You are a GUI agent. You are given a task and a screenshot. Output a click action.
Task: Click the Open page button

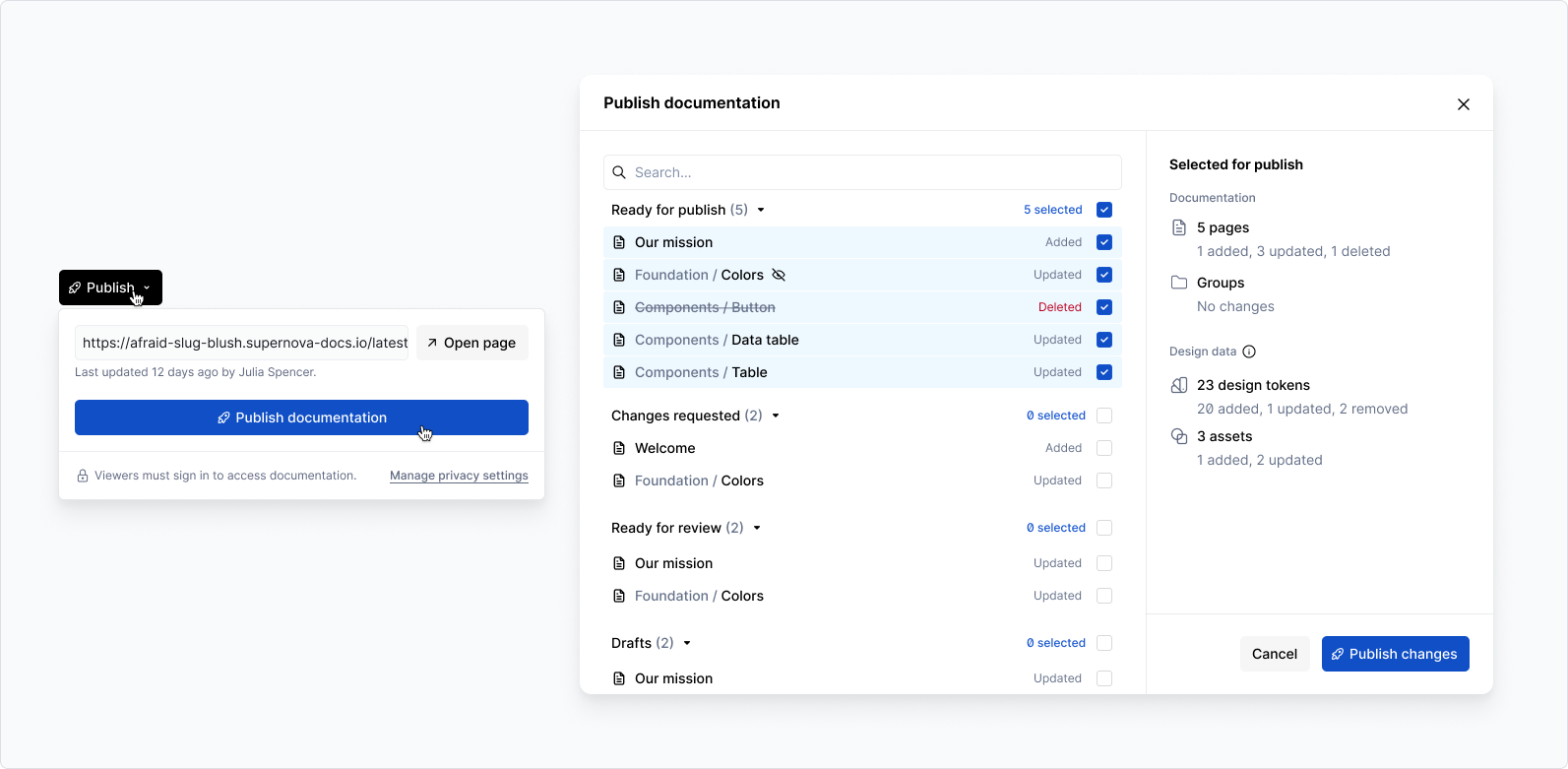(x=471, y=343)
